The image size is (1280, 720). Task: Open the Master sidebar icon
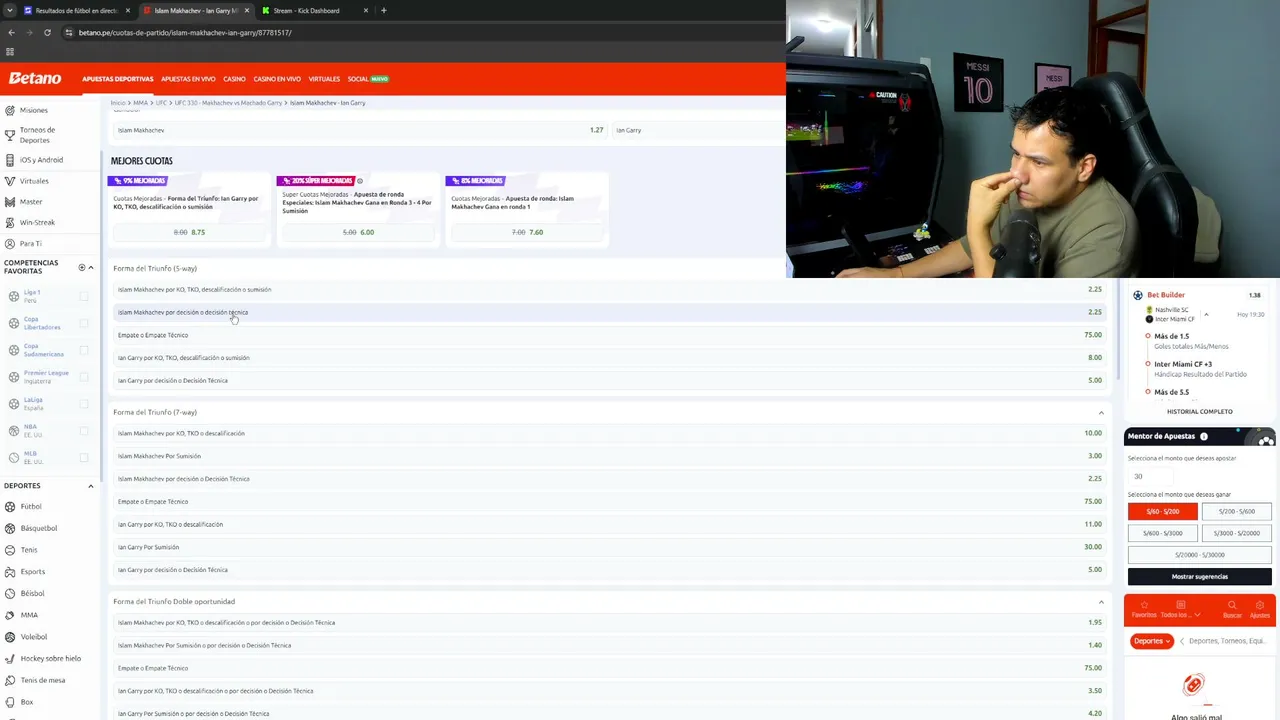tap(9, 202)
